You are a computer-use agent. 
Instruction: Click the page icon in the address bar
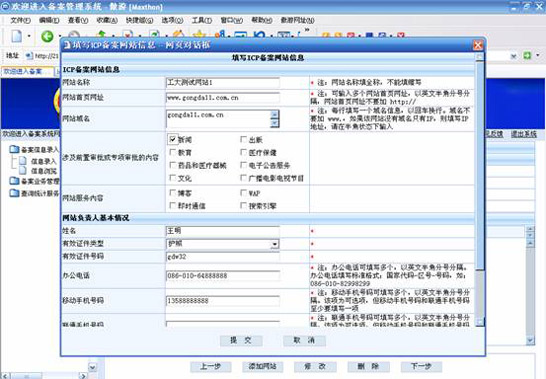tap(29, 56)
